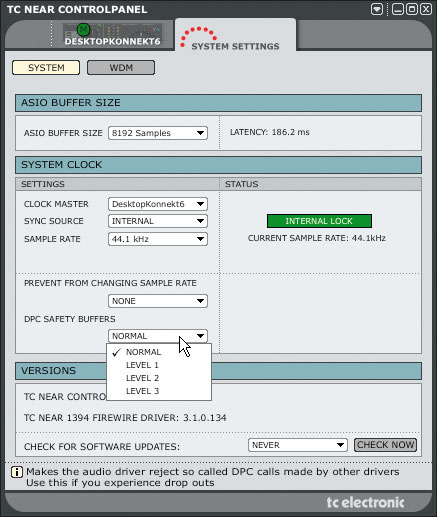Click the DPC Safety Buffers dropdown arrow
This screenshot has width=437, height=517.
200,336
